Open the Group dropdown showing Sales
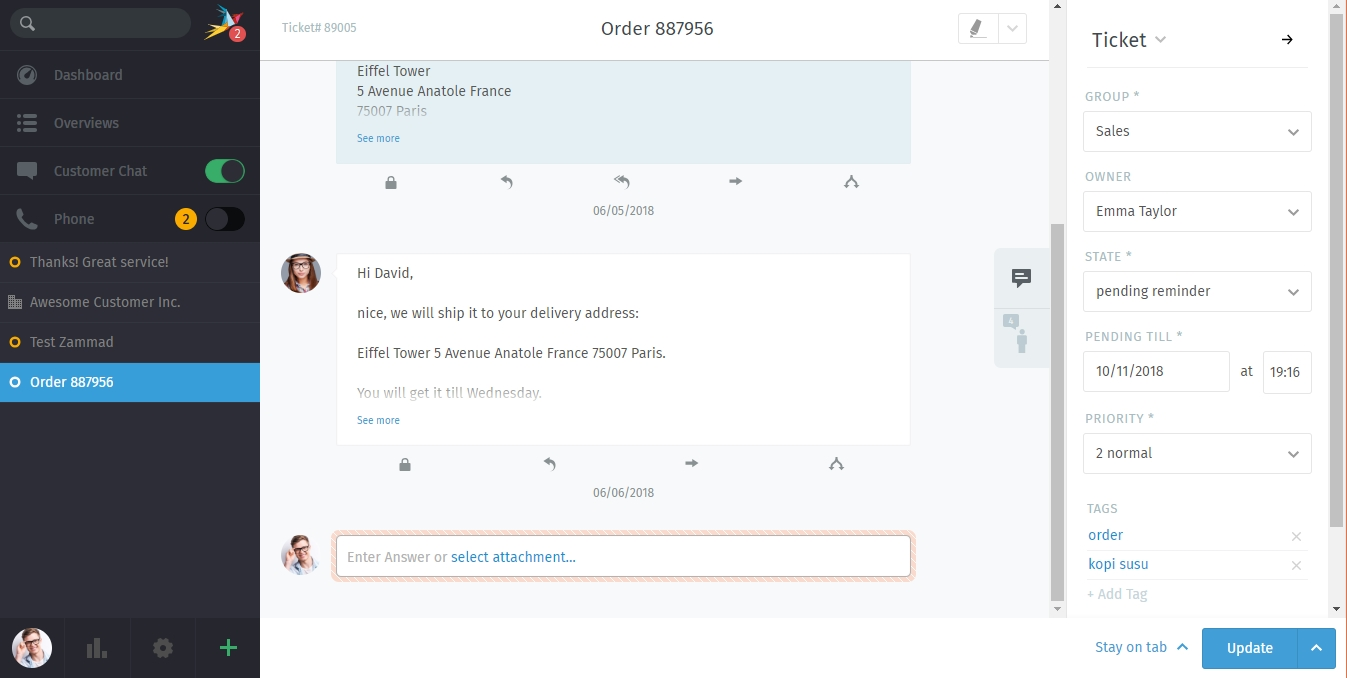 click(1197, 131)
